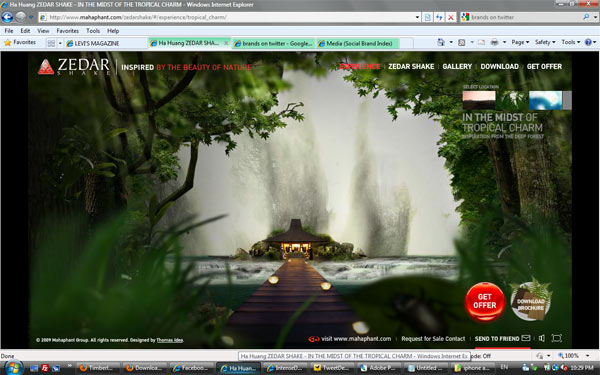
Task: Switch to the Timberl... Firefox taskbar window
Action: (99, 368)
